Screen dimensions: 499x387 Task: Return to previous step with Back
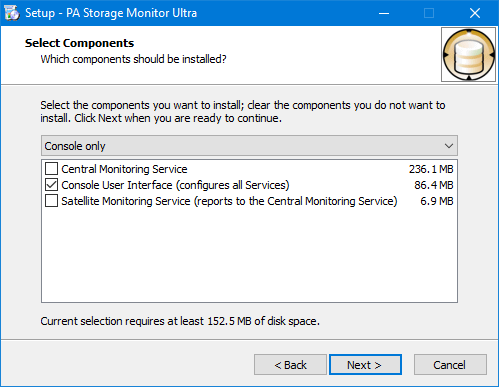pyautogui.click(x=290, y=365)
